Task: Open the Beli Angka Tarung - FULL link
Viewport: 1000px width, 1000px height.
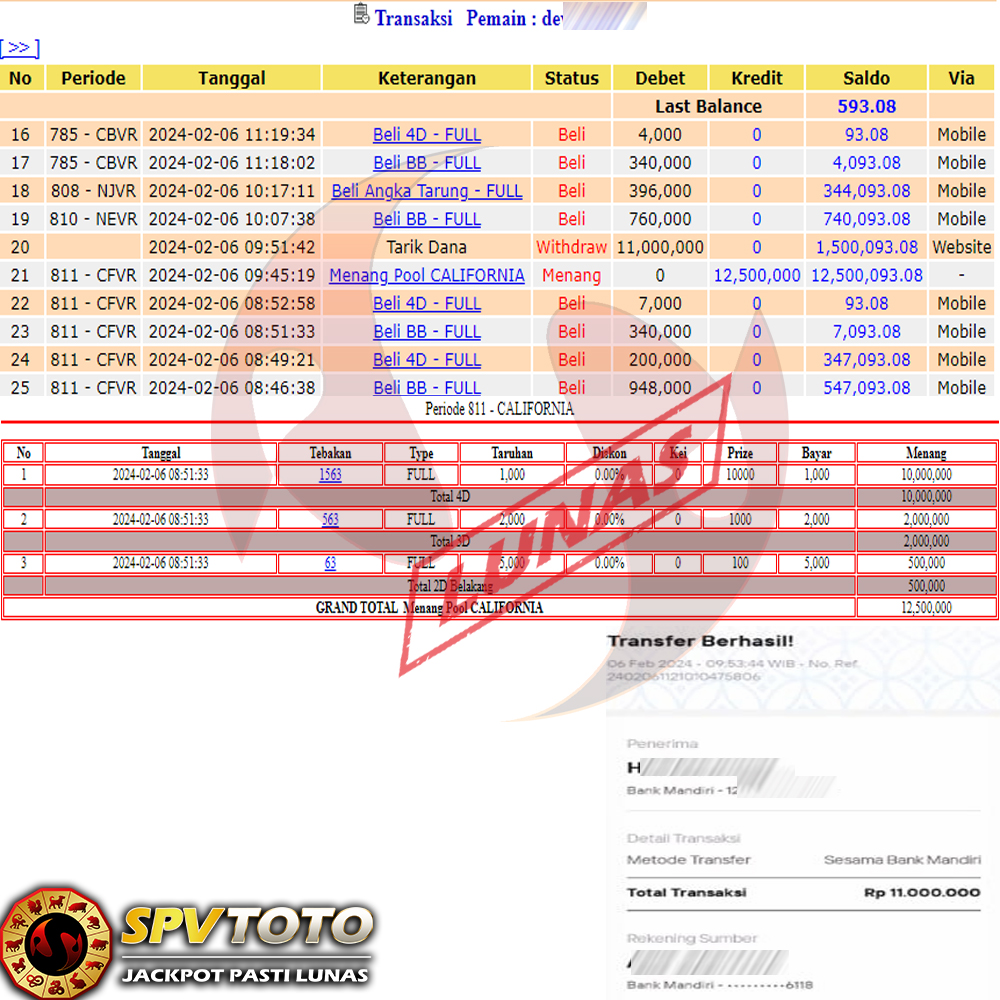Action: [x=427, y=190]
